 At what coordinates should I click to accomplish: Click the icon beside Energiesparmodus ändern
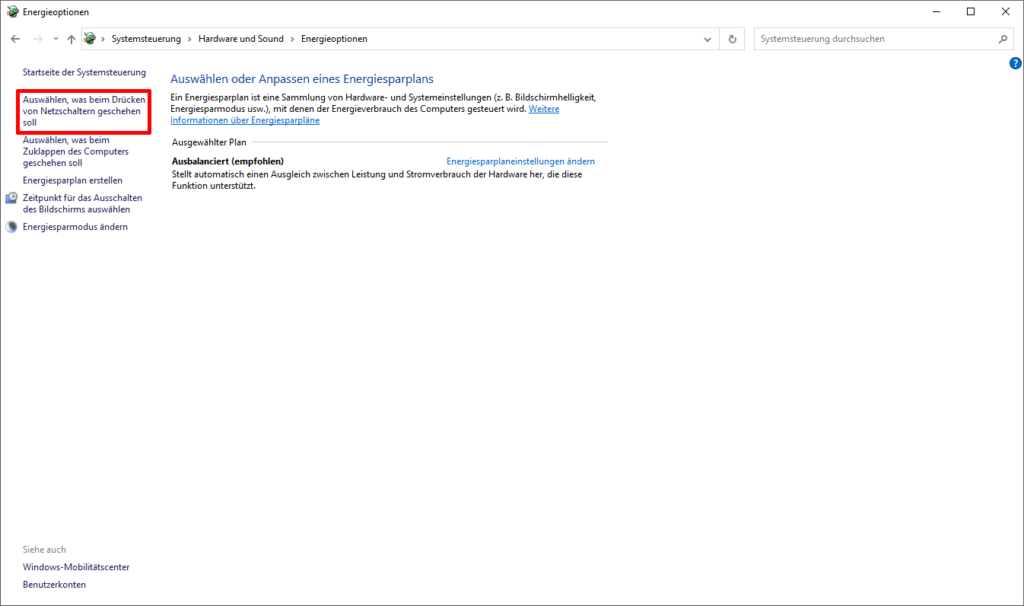(x=11, y=227)
